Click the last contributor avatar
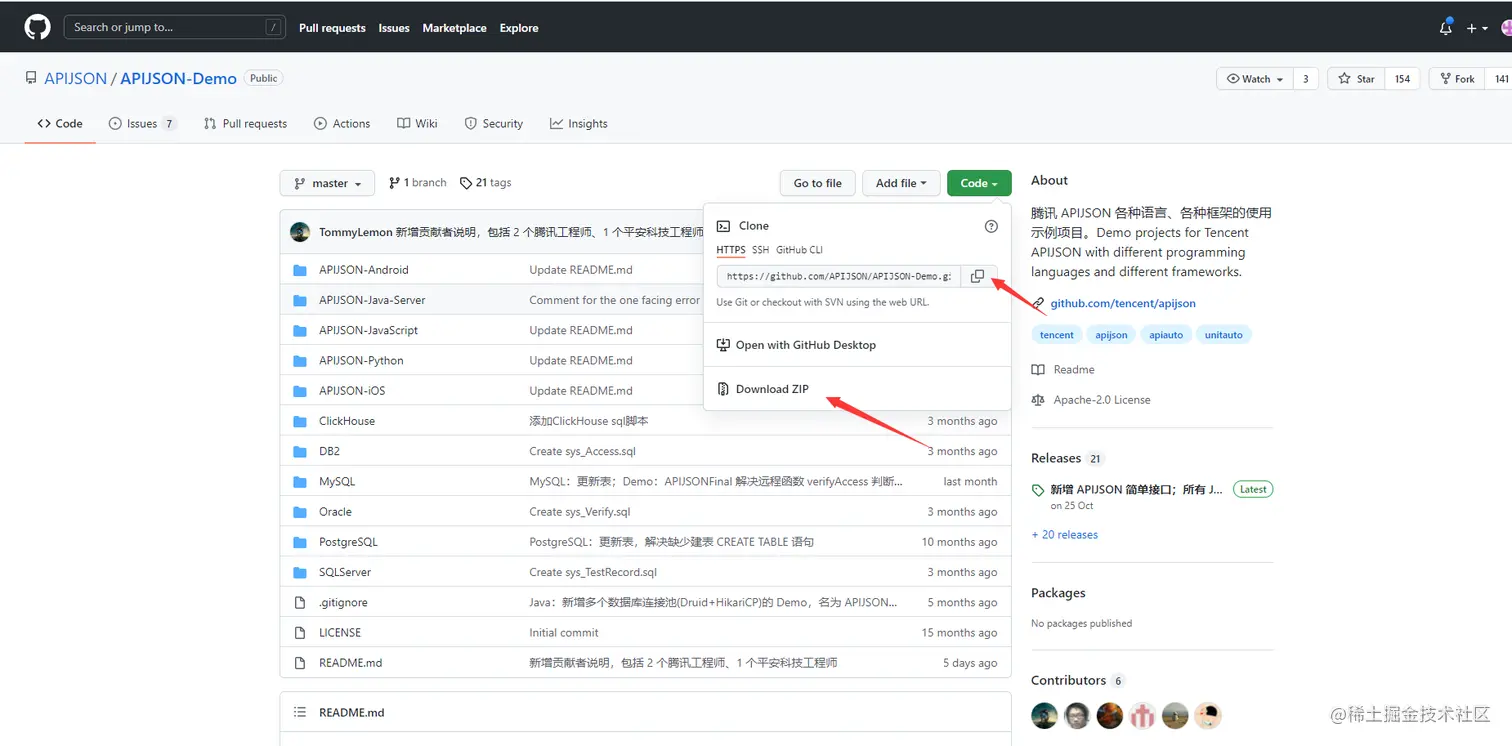Screen dimensions: 1512x746 (x=1208, y=715)
